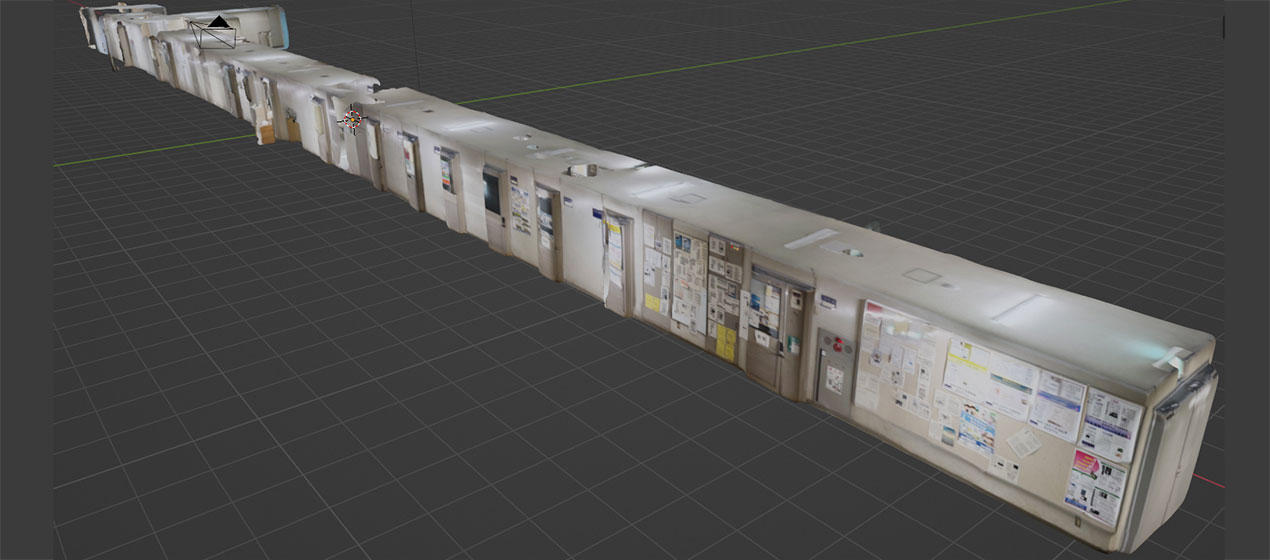Click the 3D cursor crosshair in the viewport

tap(351, 120)
